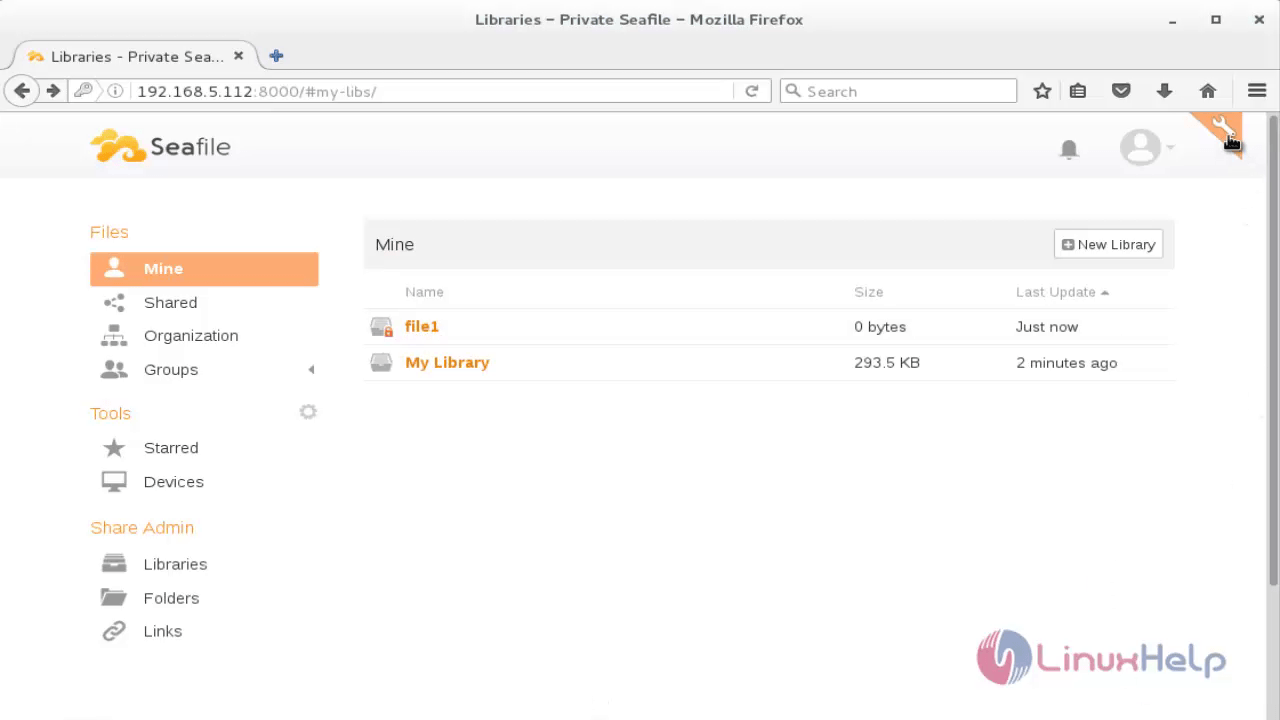This screenshot has height=720, width=1280.
Task: Sort libraries by Name column
Action: pos(424,292)
